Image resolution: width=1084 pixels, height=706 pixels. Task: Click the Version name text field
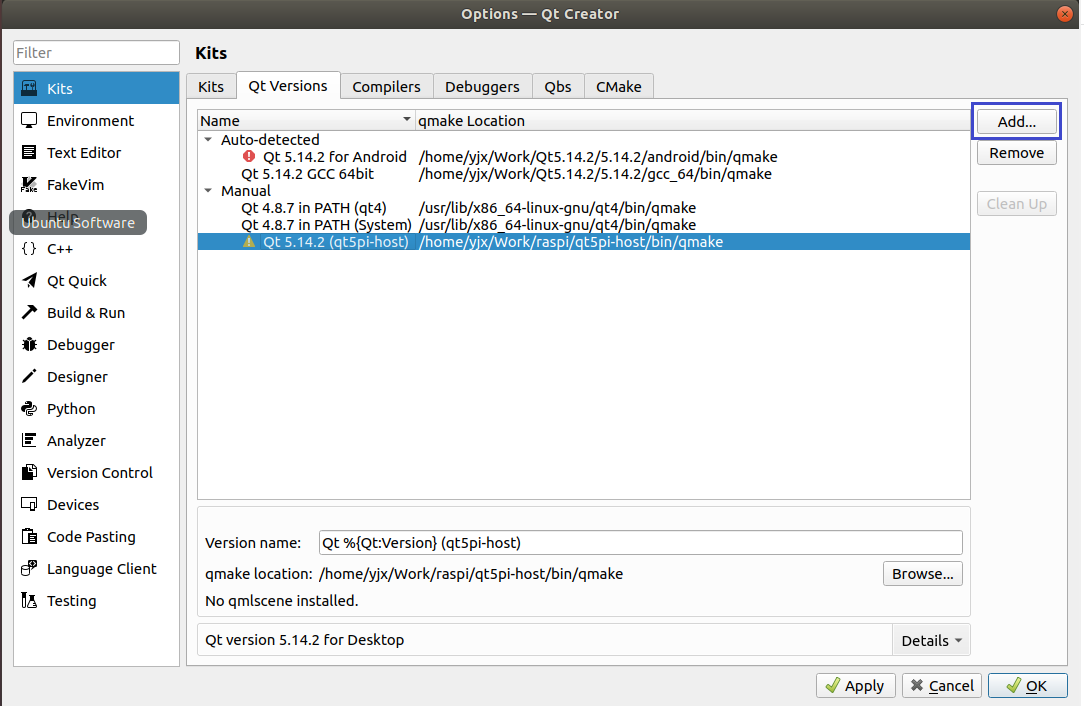(x=640, y=543)
